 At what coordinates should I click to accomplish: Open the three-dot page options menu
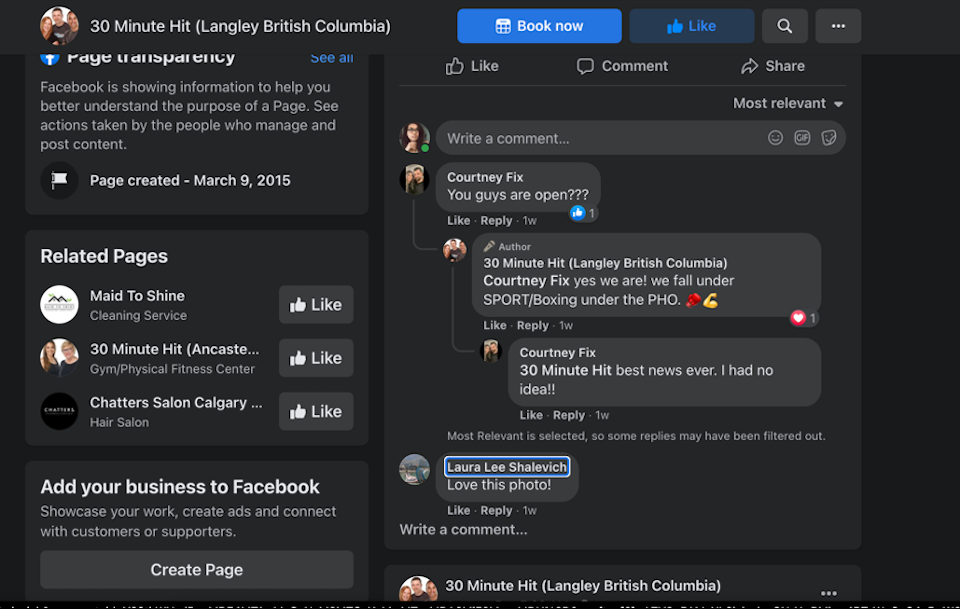(x=838, y=26)
